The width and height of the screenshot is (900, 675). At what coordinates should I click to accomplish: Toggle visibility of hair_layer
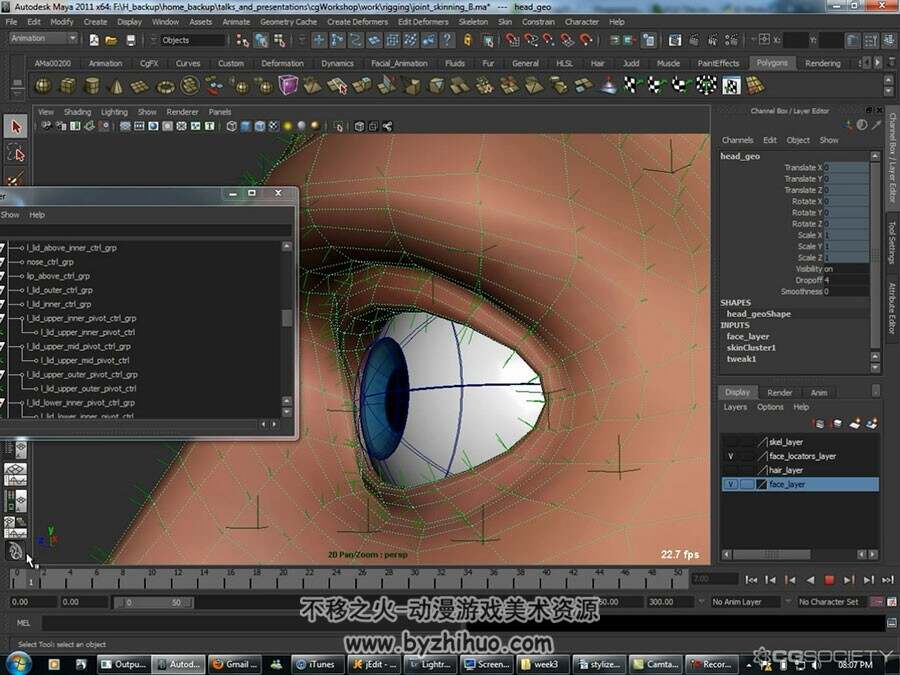[730, 470]
